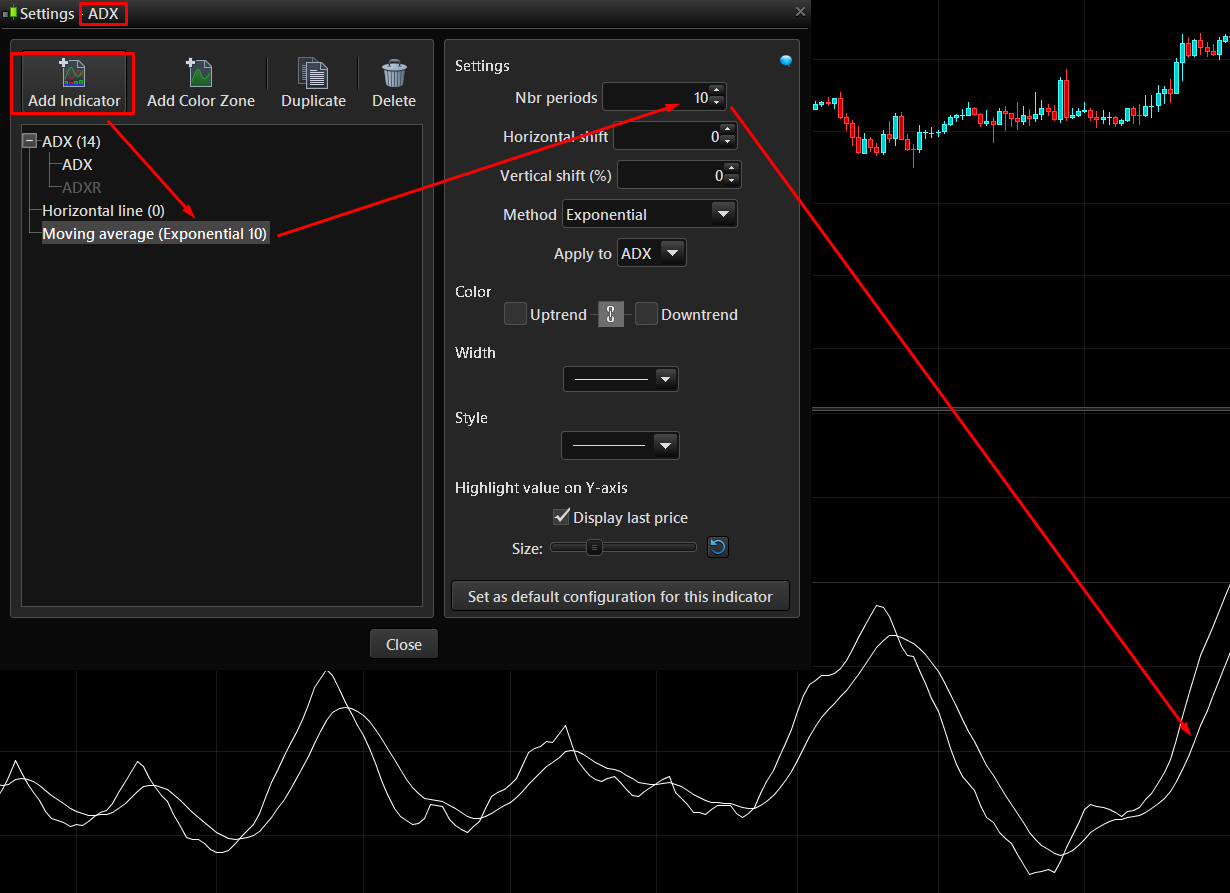Screen dimensions: 1230x893
Task: Reset size with the blue undo icon
Action: 718,547
